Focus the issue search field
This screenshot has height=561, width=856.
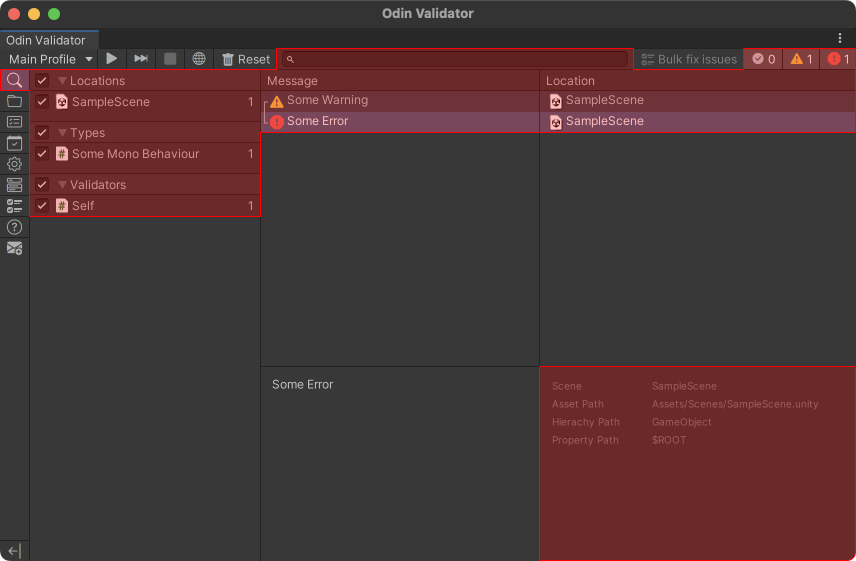click(x=455, y=59)
